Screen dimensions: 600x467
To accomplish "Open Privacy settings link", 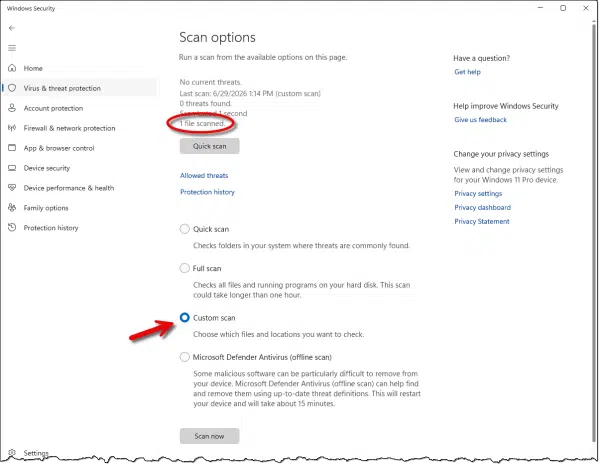I will 478,193.
